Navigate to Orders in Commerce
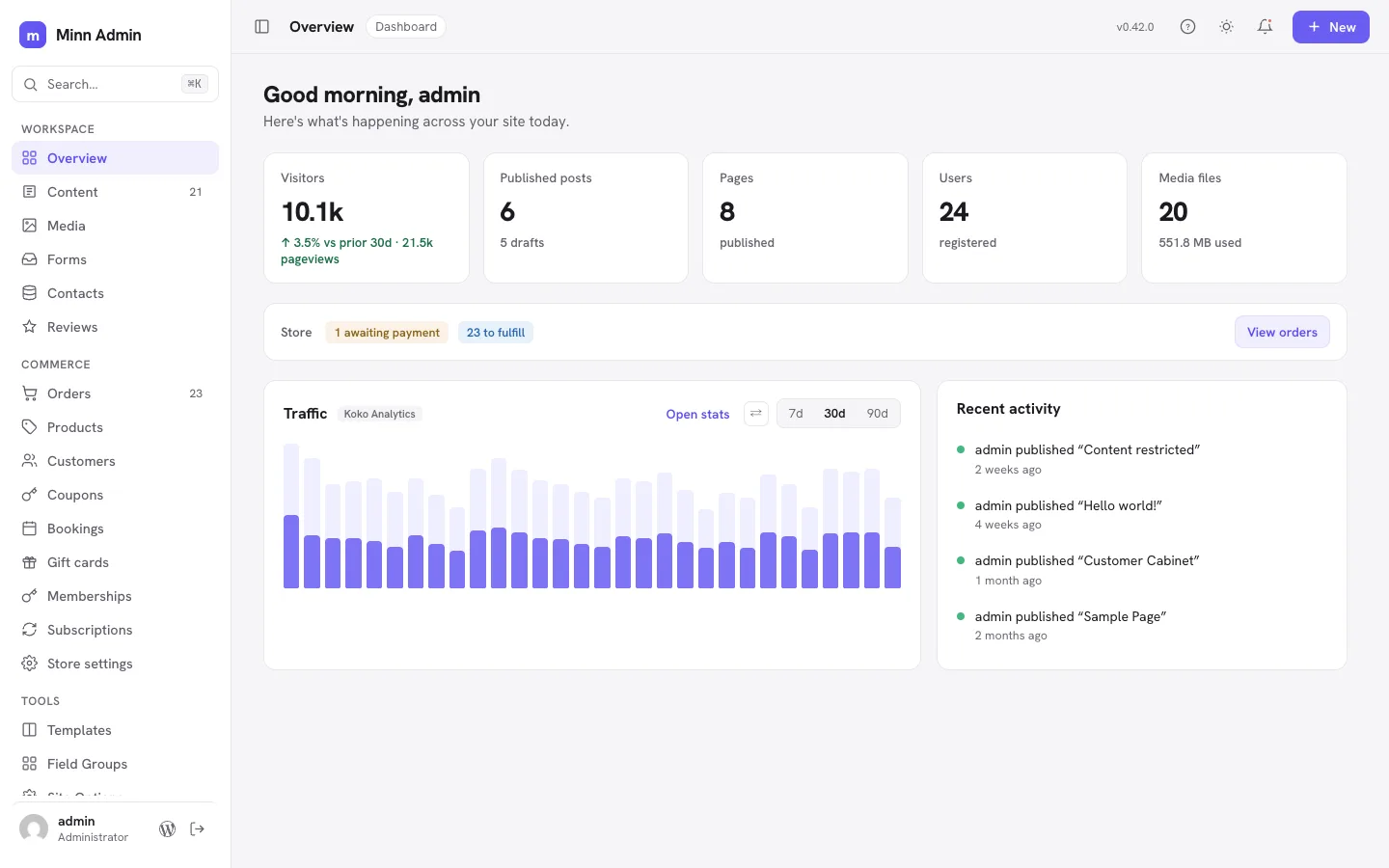 [x=115, y=393]
